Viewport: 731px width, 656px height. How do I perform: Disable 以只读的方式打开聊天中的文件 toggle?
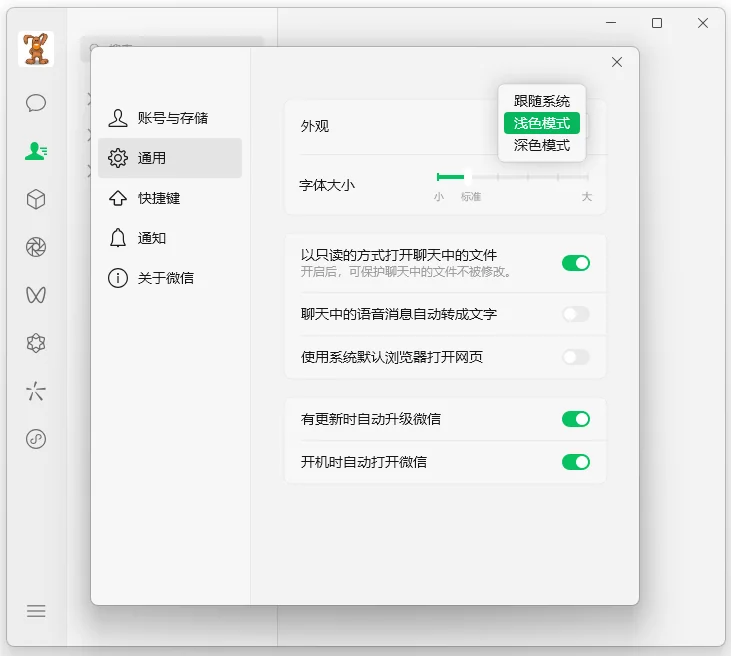[576, 263]
